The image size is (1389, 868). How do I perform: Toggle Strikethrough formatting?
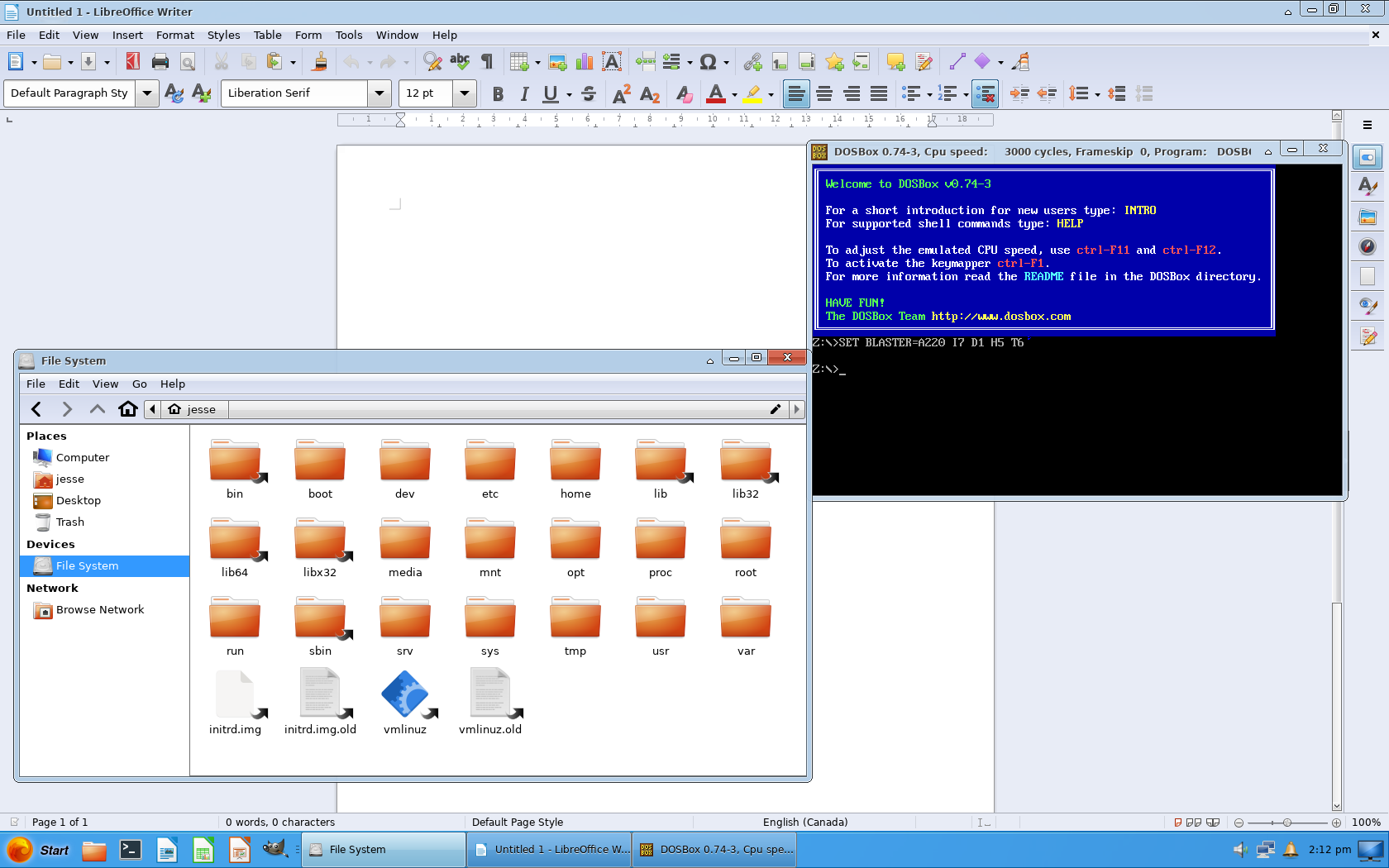point(589,94)
